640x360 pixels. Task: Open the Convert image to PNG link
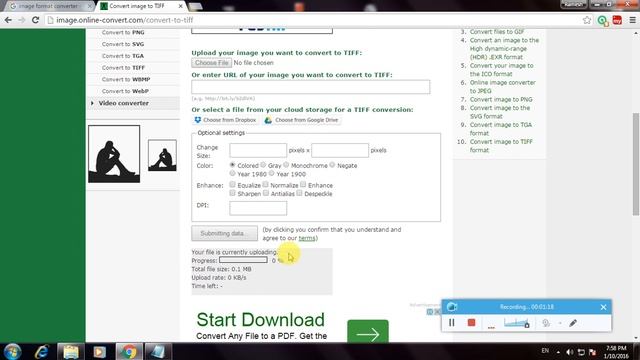[x=501, y=100]
